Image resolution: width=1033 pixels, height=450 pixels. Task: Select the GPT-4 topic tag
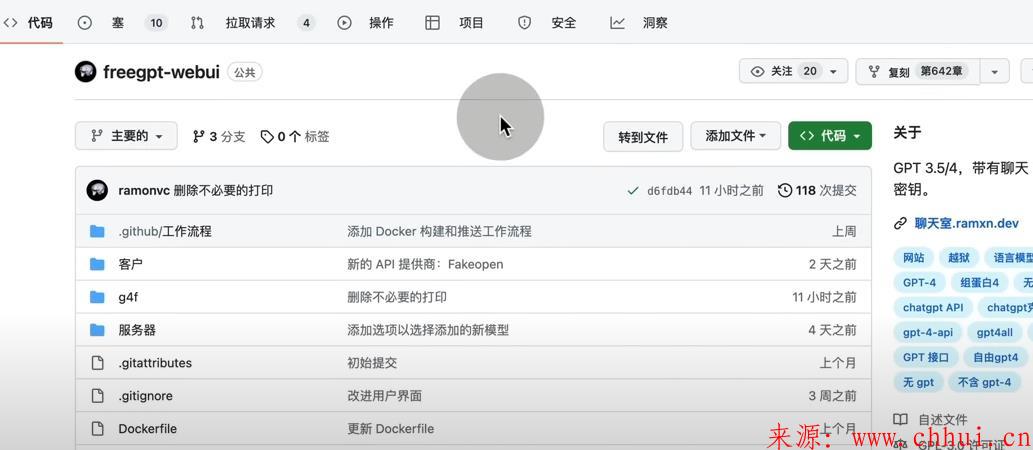tap(920, 283)
